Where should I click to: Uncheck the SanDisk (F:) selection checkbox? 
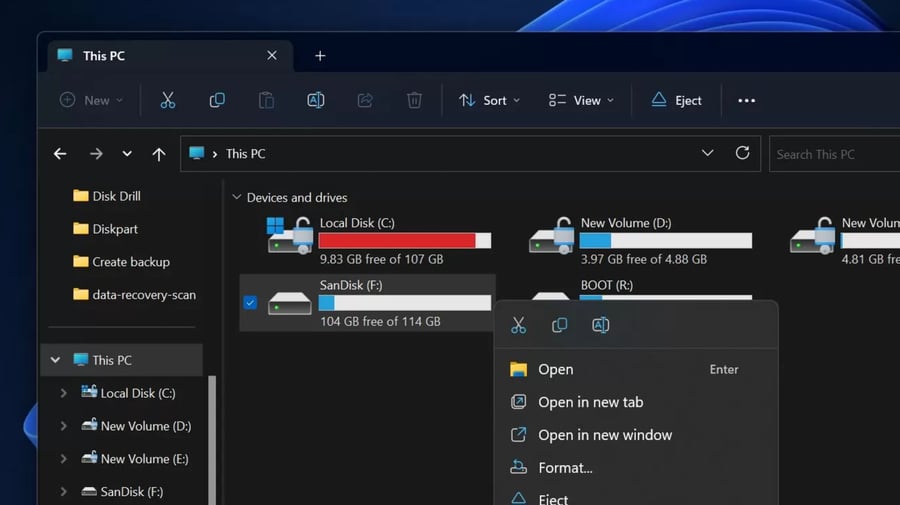250,302
